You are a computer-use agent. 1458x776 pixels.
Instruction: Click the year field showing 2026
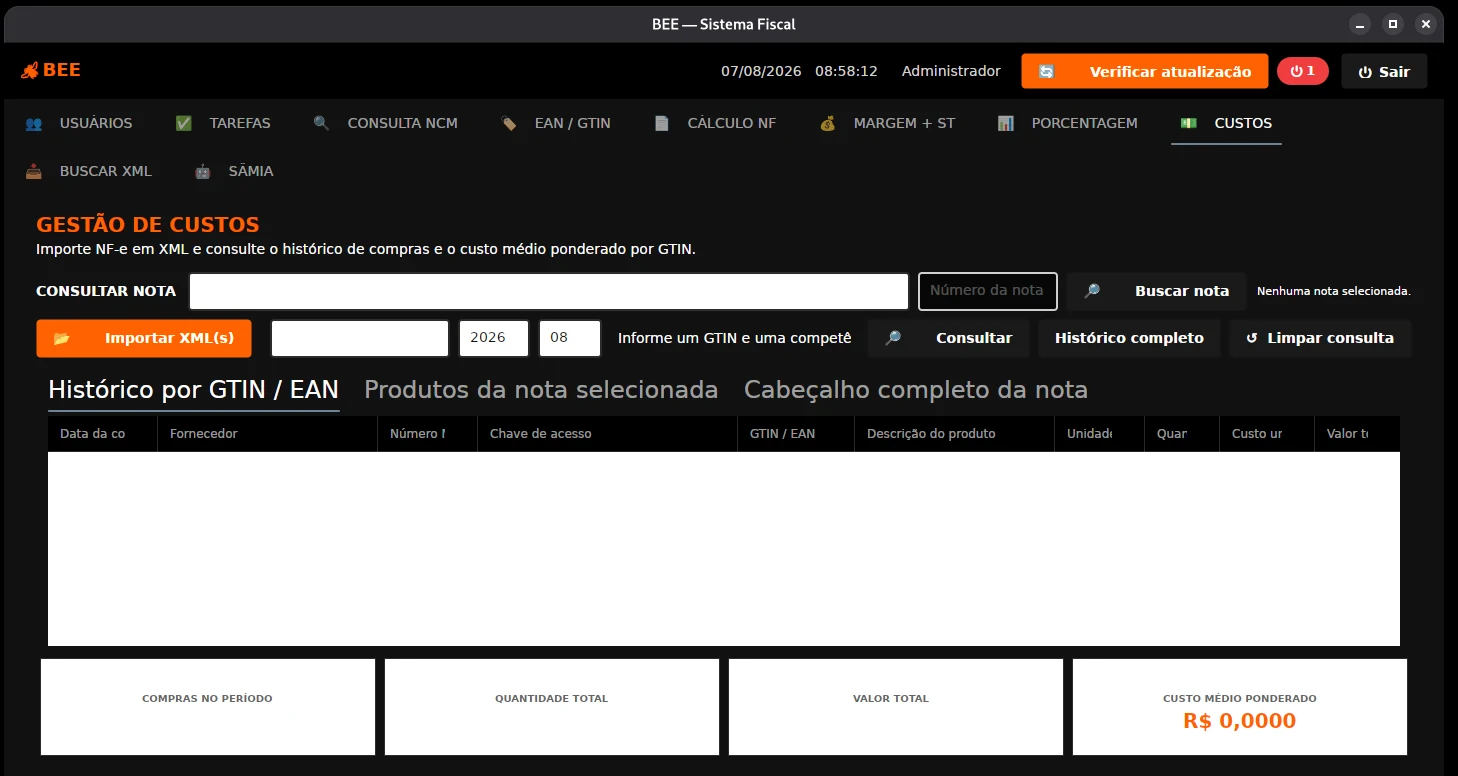(x=494, y=339)
